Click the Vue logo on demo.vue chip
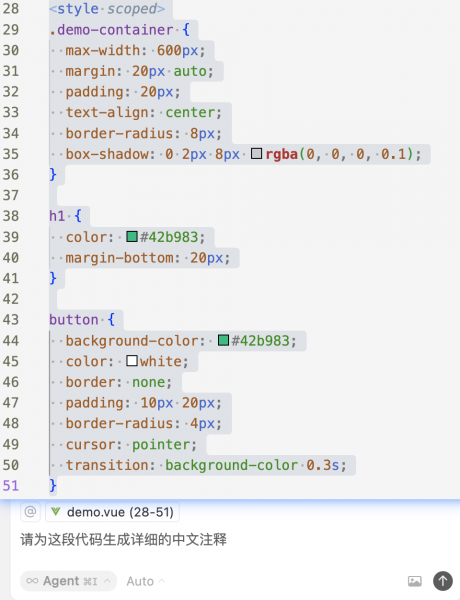The width and height of the screenshot is (460, 600). [x=56, y=512]
